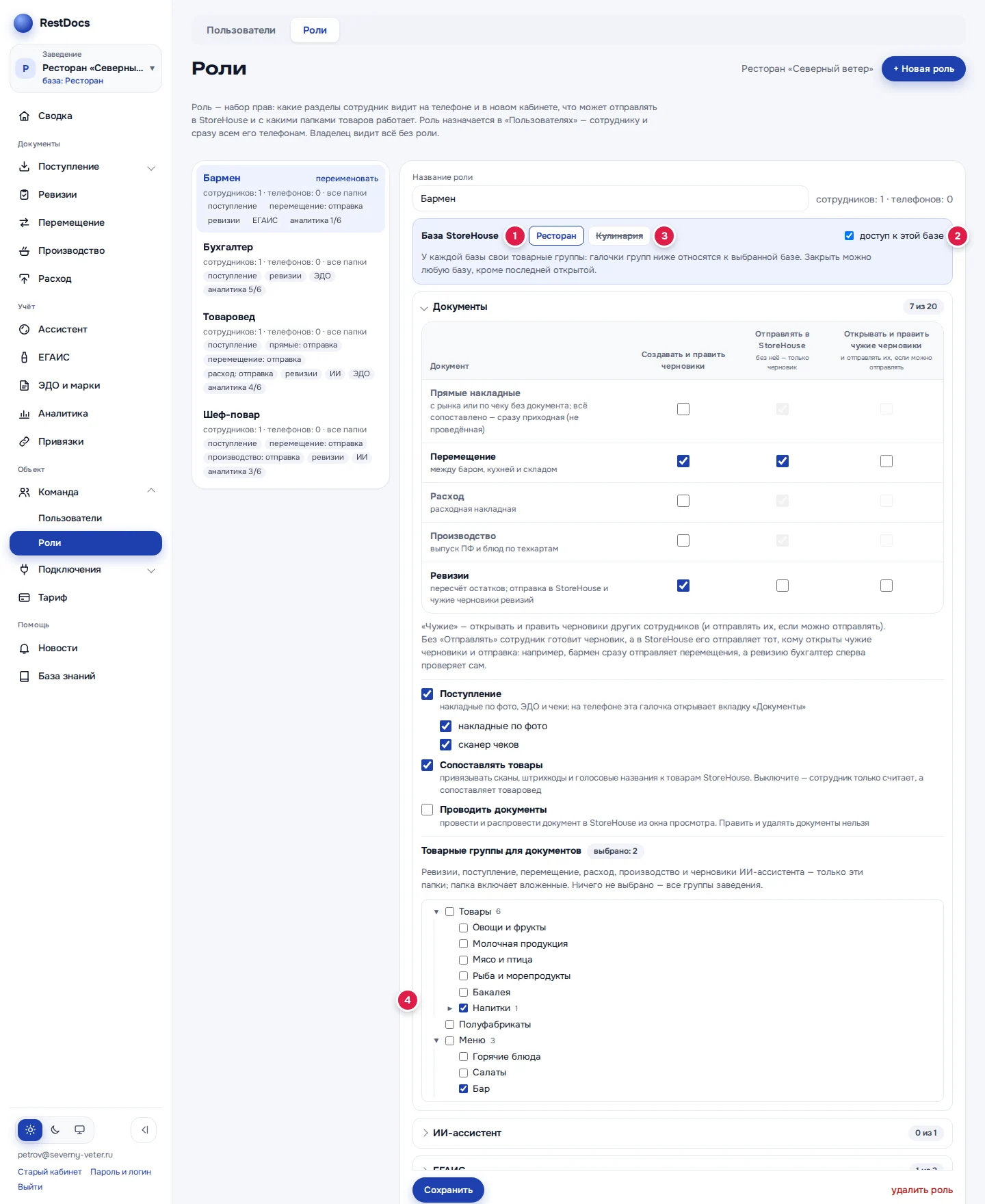Viewport: 985px width, 1204px height.
Task: Click the Поступление download icon
Action: click(x=25, y=167)
